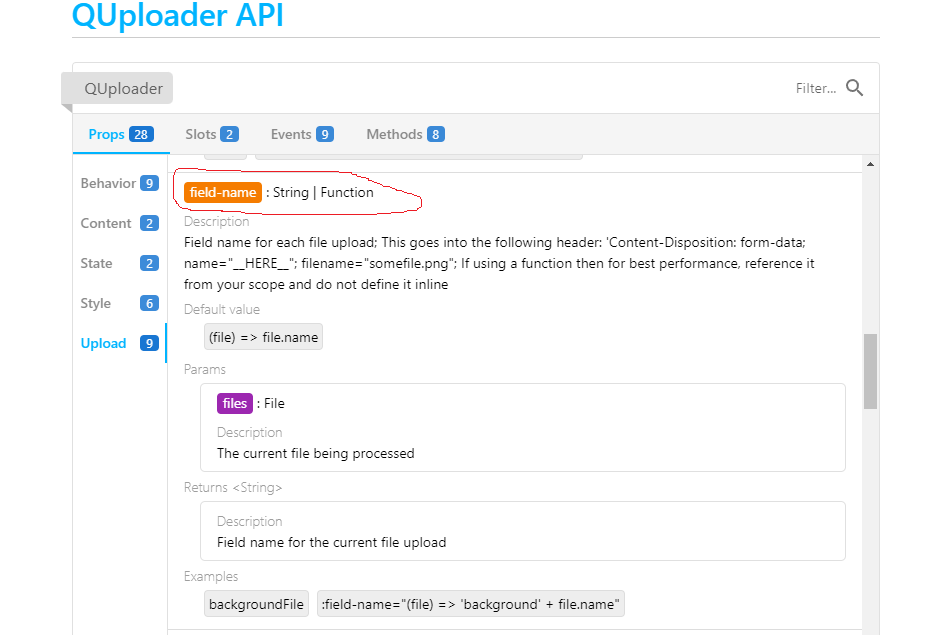Open the Methods tab
This screenshot has height=635, width=929.
[398, 133]
